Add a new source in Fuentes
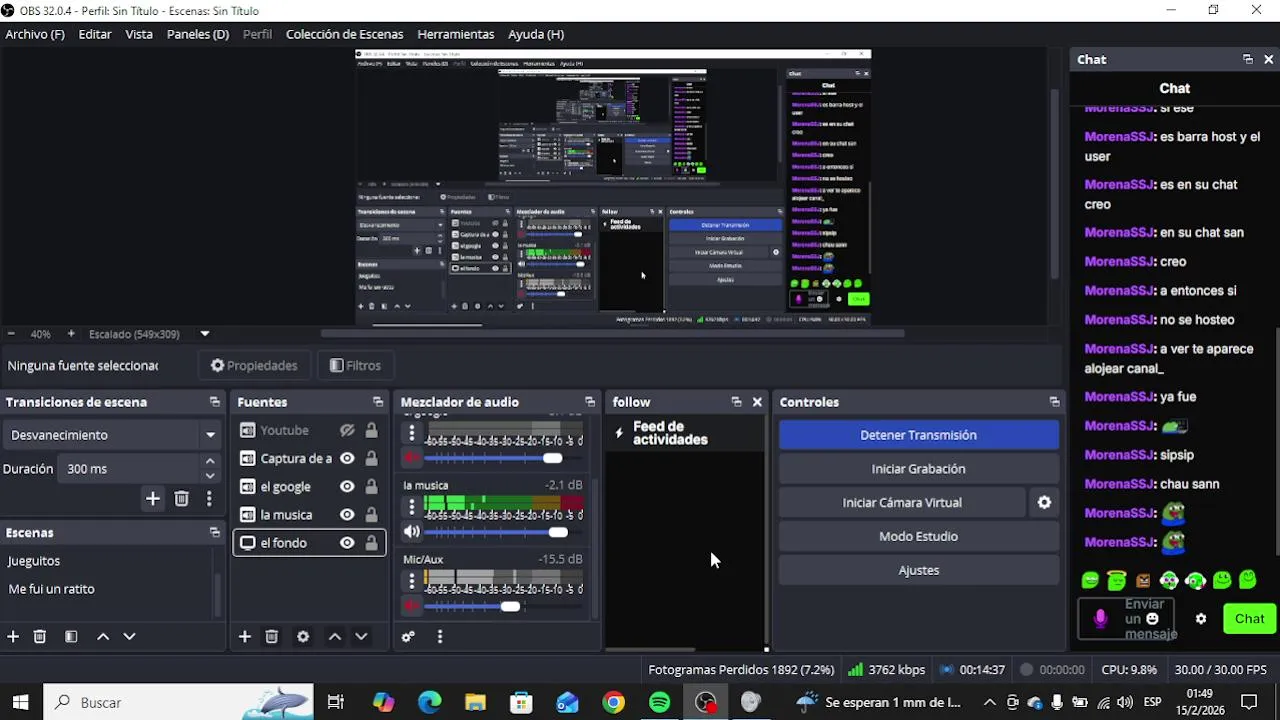 coord(245,636)
